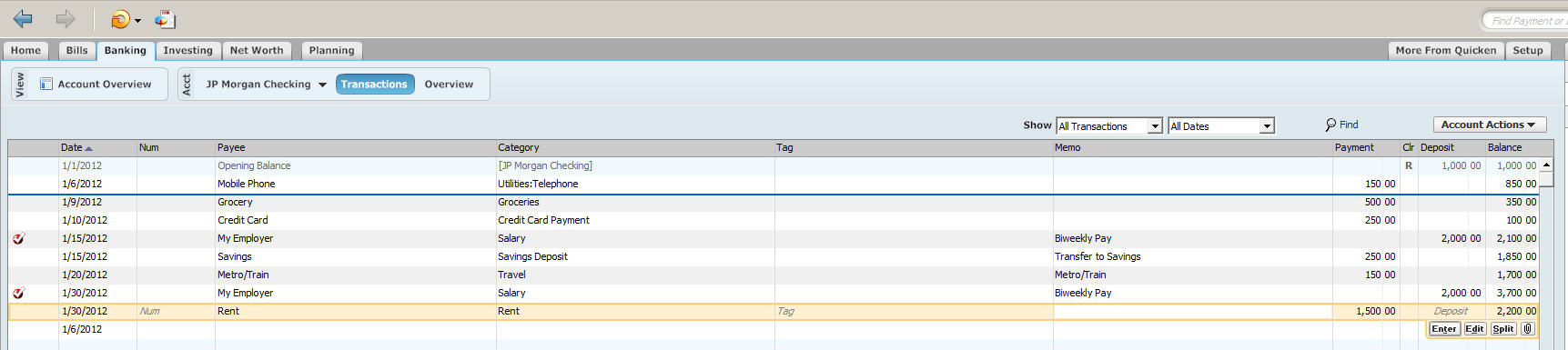Click the blue Back arrow icon
The image size is (1568, 350).
[23, 18]
